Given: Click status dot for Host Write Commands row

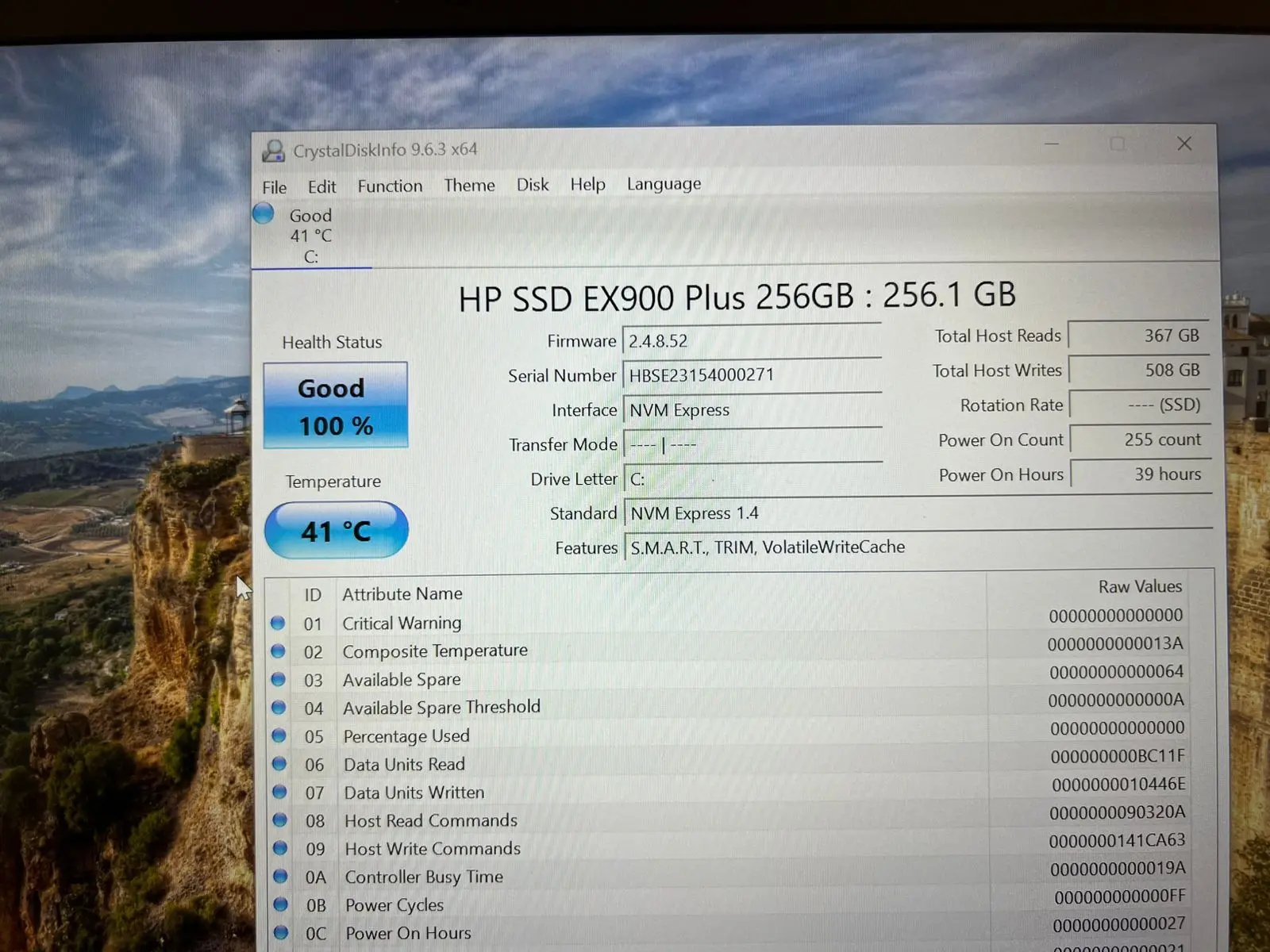Looking at the screenshot, I should [x=280, y=848].
